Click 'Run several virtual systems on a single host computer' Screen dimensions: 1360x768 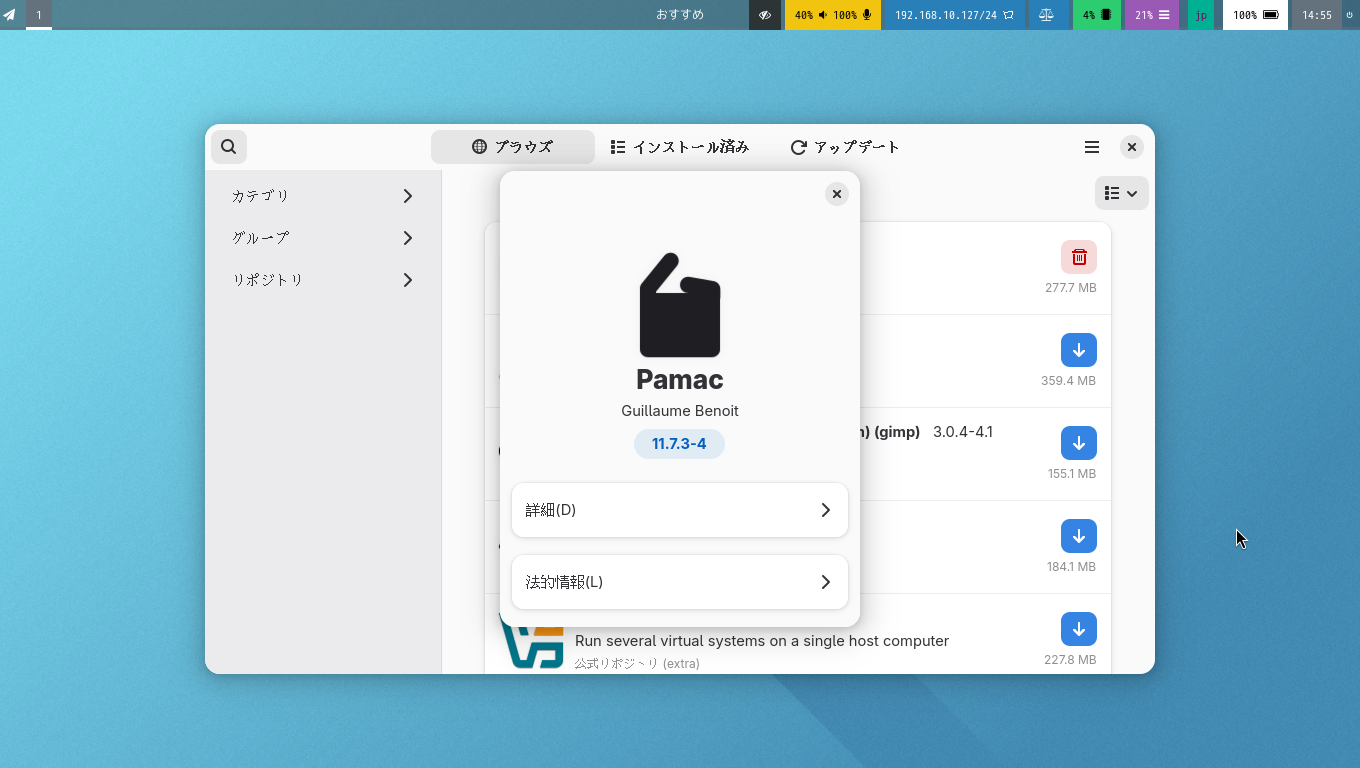762,641
